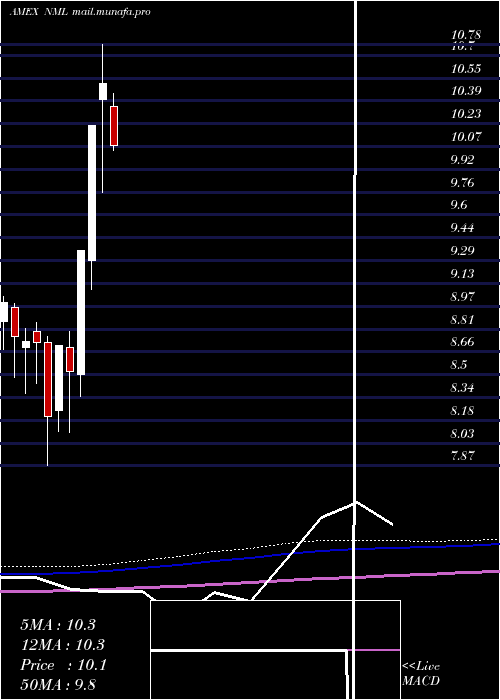The image size is (500, 700).
Task: Click the 9.92 price axis label
Action: point(462,160)
